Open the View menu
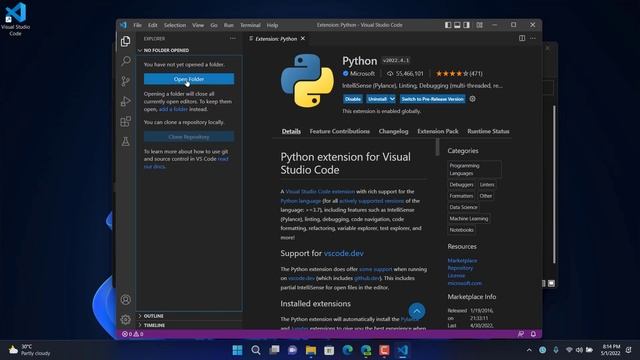The height and width of the screenshot is (360, 640). [x=198, y=25]
